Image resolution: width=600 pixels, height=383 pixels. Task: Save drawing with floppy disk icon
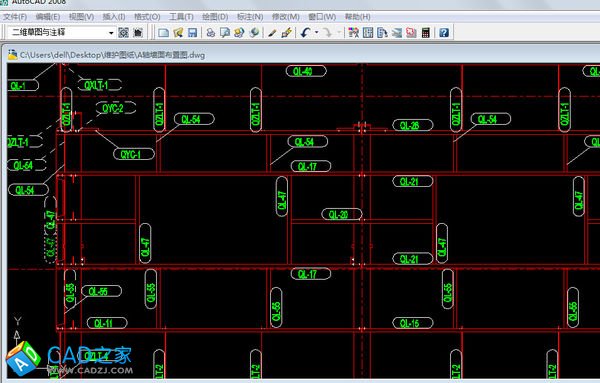tap(192, 33)
